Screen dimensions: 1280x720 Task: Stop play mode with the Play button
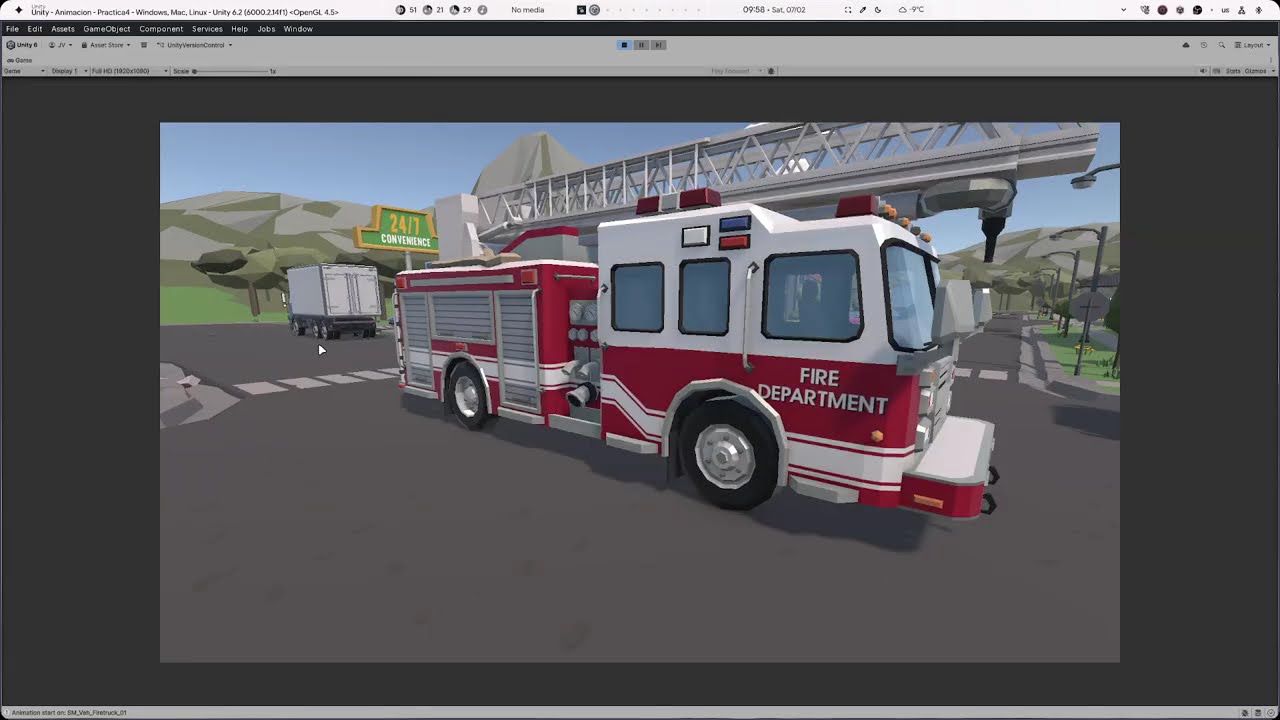click(624, 45)
